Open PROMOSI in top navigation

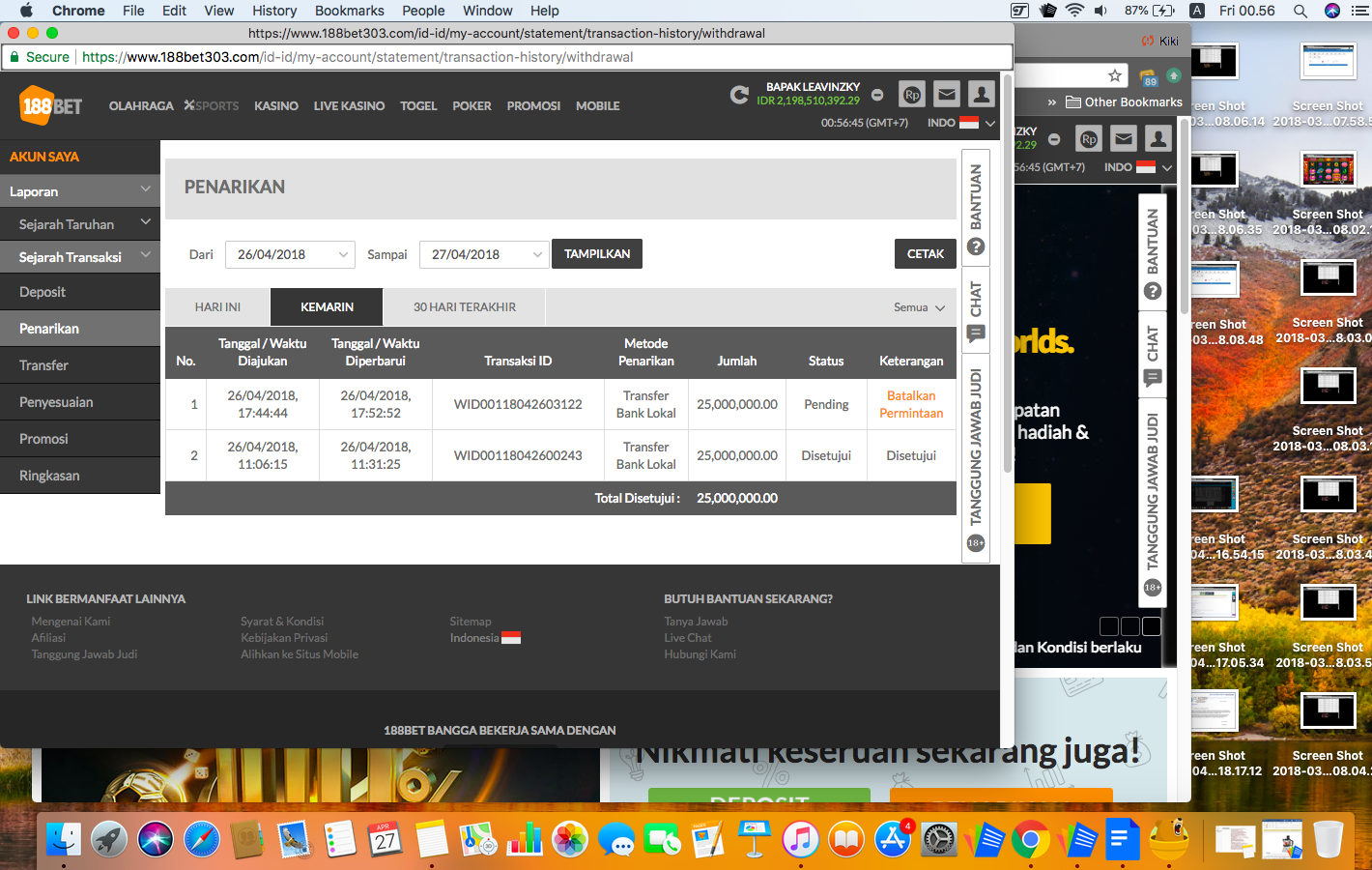pos(533,105)
